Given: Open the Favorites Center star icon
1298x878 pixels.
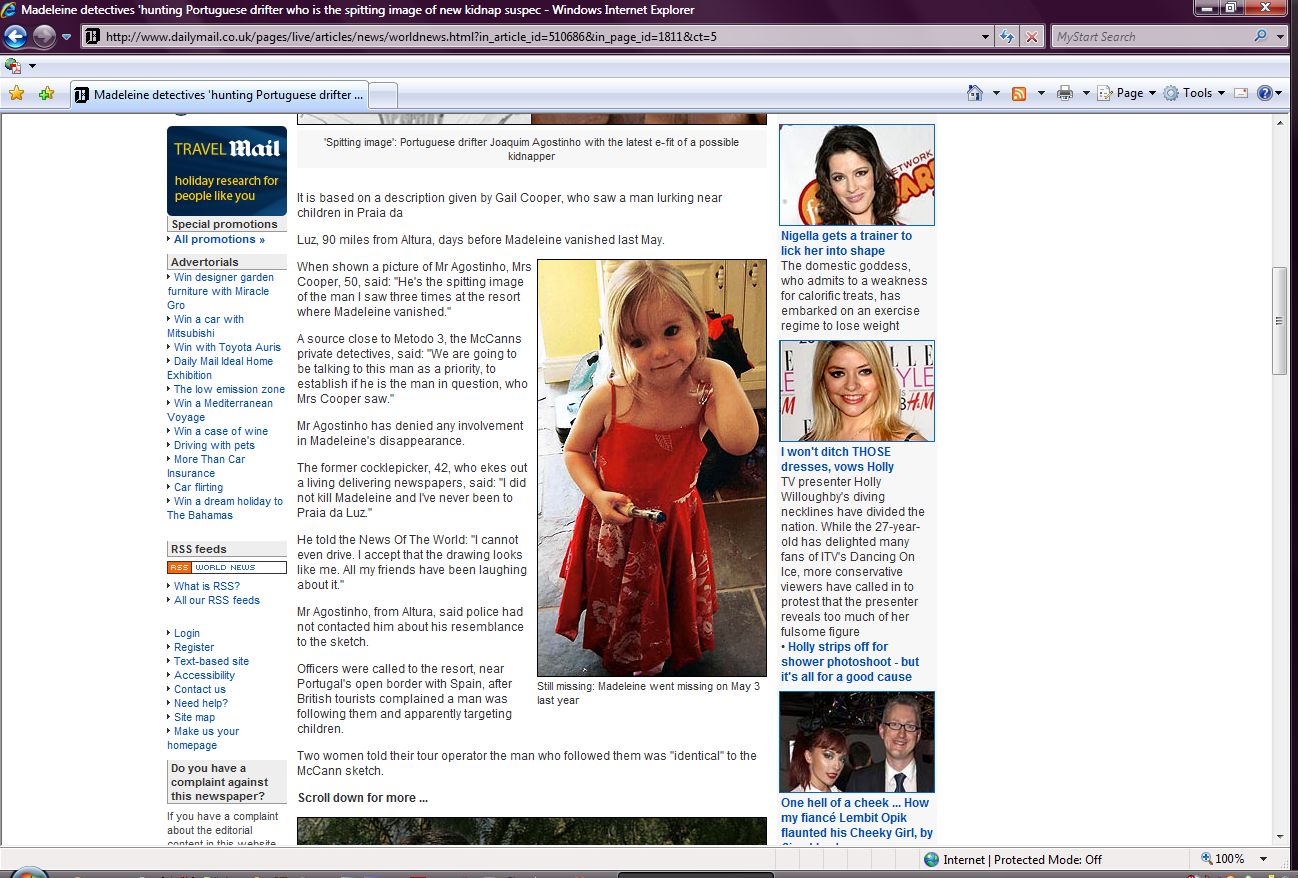Looking at the screenshot, I should click(16, 94).
